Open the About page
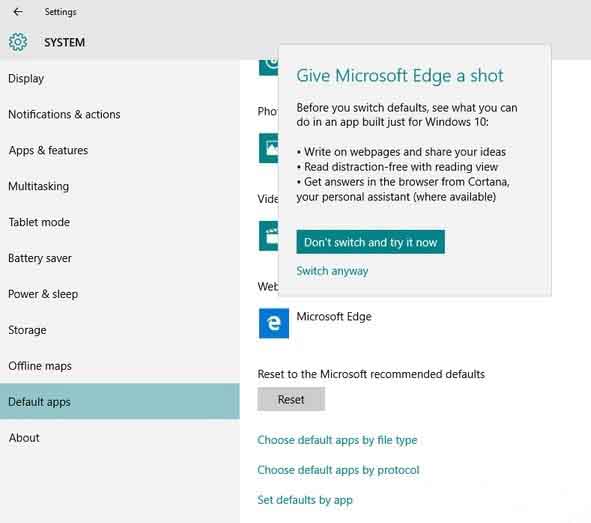Viewport: 591px width, 523px height. [119, 438]
